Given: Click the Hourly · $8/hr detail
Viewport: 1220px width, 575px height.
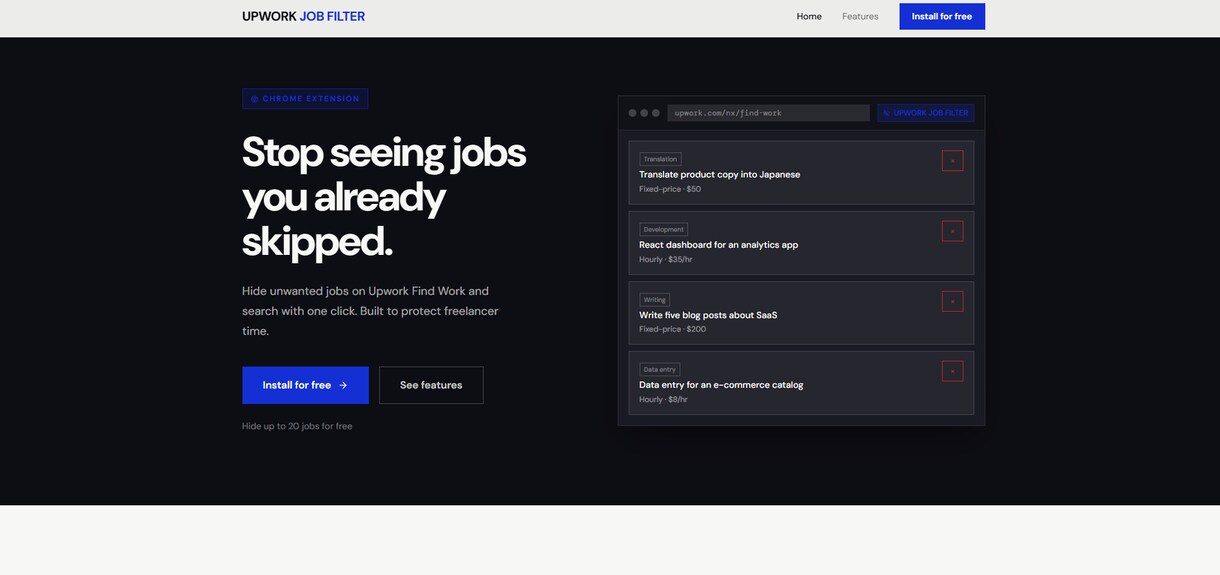Looking at the screenshot, I should pyautogui.click(x=664, y=399).
